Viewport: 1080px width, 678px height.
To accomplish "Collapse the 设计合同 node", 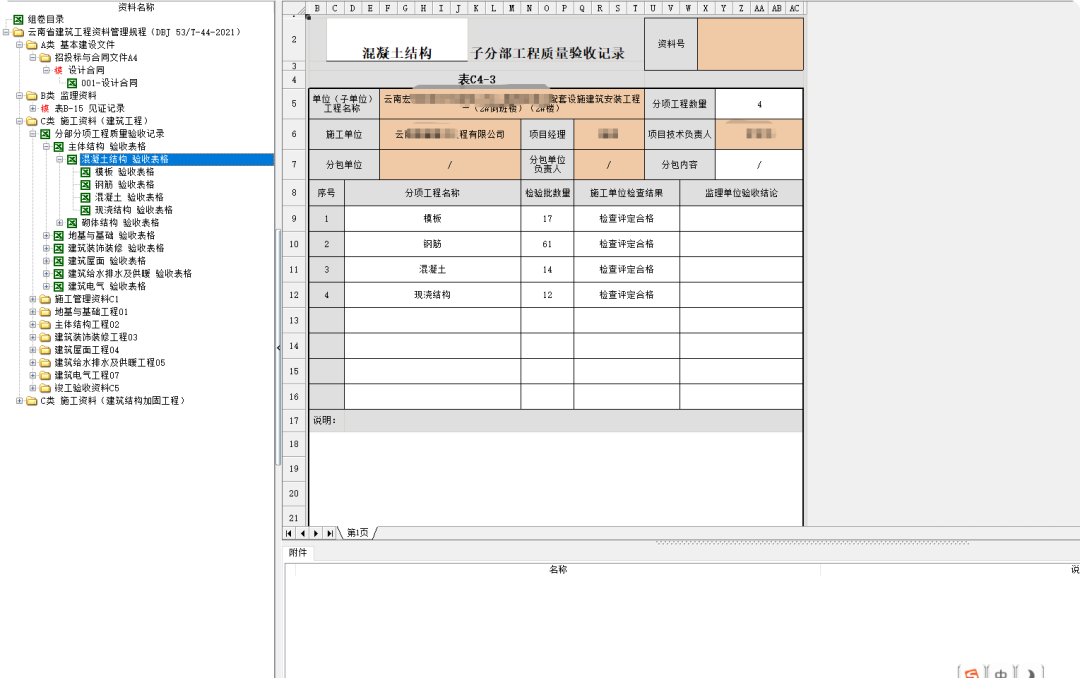I will coord(46,70).
